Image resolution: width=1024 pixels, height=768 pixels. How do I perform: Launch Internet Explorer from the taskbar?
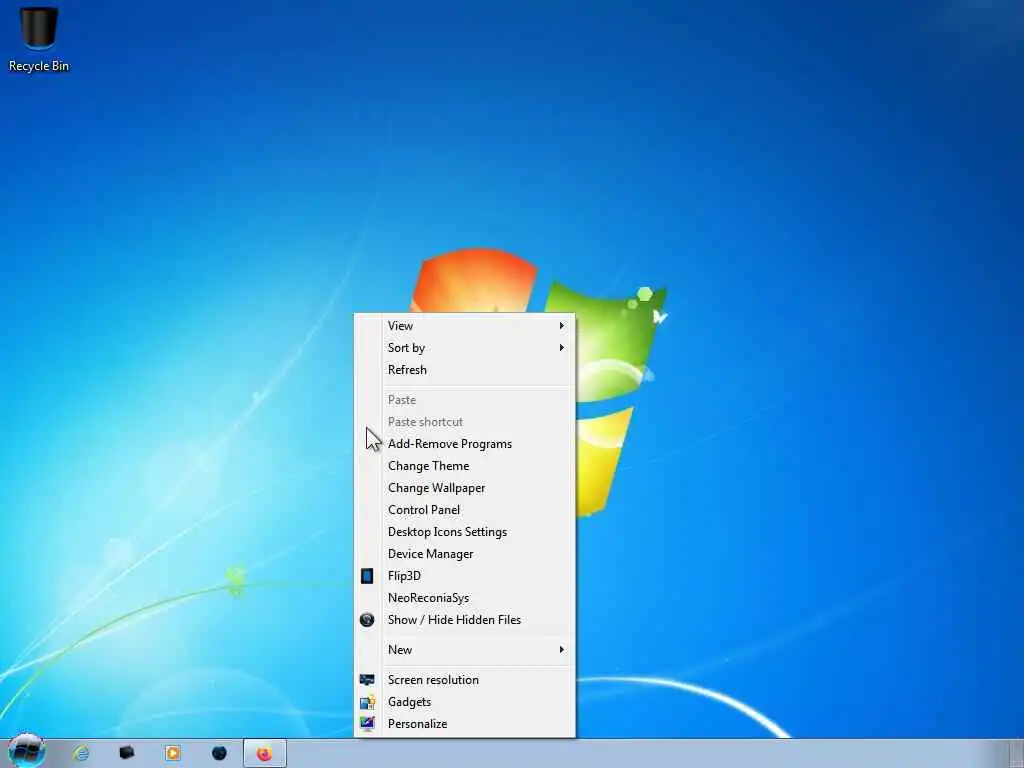81,753
